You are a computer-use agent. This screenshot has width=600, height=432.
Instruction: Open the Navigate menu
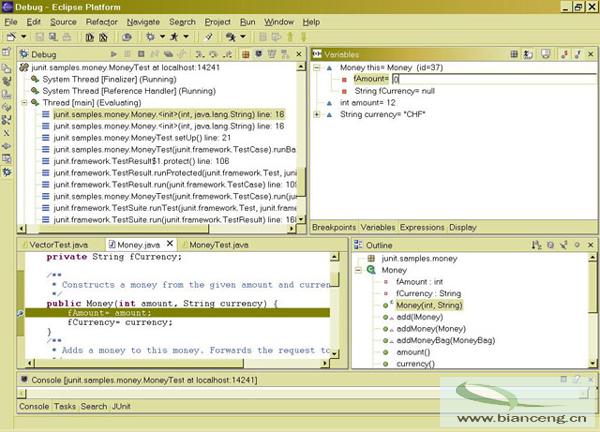[143, 22]
